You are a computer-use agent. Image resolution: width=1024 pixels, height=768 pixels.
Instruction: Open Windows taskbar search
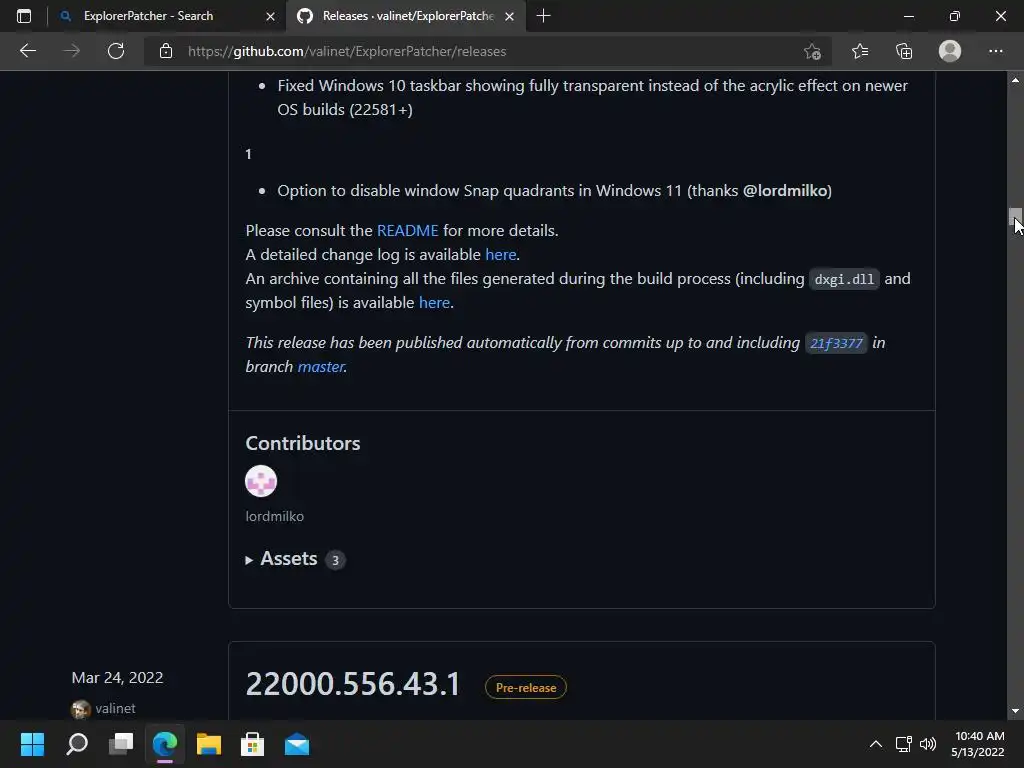(x=77, y=744)
